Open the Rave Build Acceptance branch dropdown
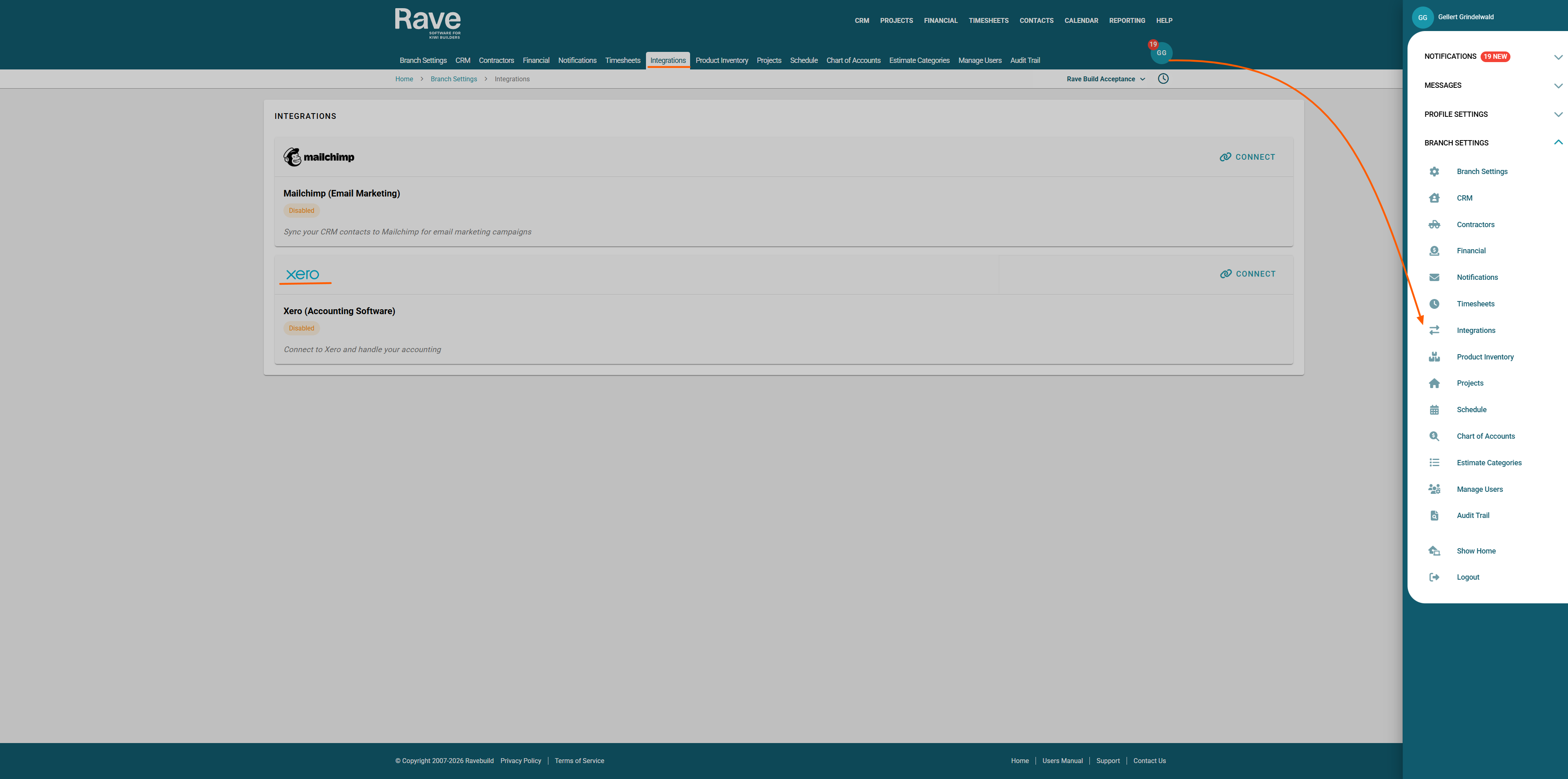This screenshot has height=779, width=1568. (x=1105, y=79)
